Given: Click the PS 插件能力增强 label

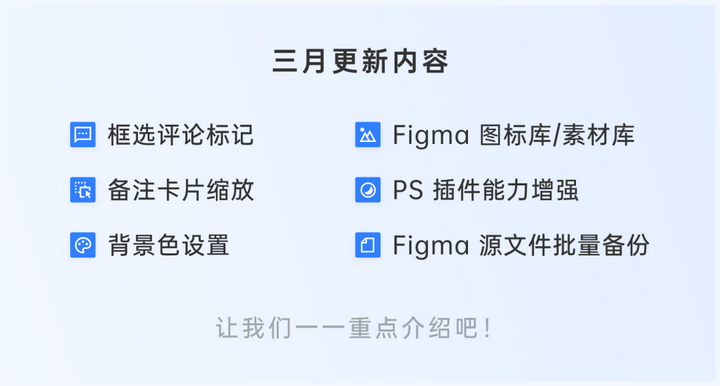Looking at the screenshot, I should (485, 190).
